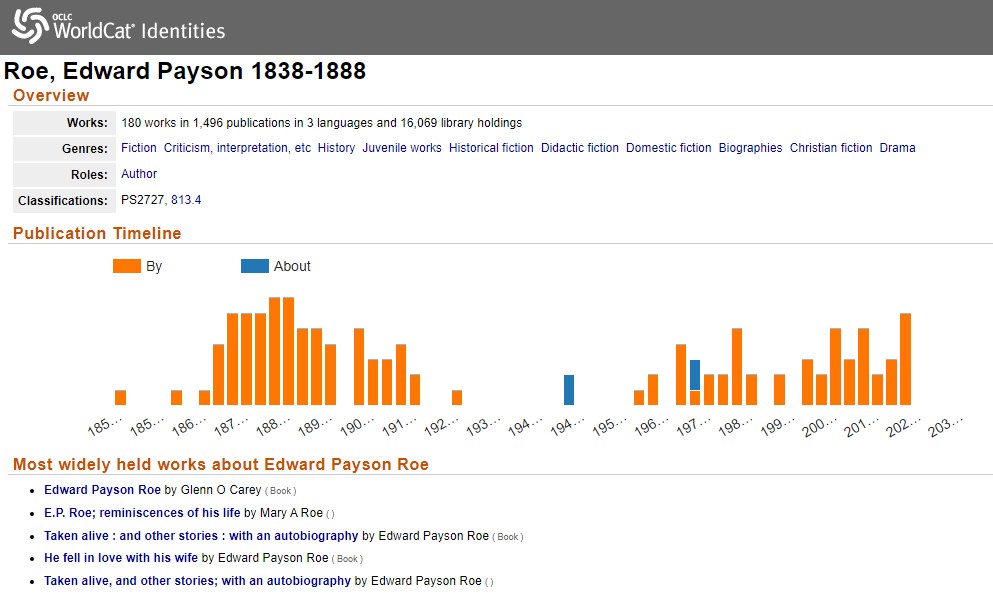The height and width of the screenshot is (602, 993).
Task: Open the Historical fiction genre link
Action: coord(491,148)
